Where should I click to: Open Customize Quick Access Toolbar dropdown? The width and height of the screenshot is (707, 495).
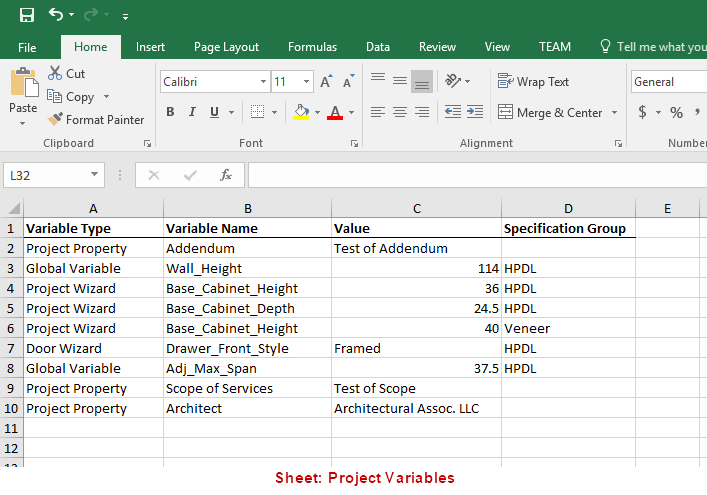pyautogui.click(x=125, y=17)
